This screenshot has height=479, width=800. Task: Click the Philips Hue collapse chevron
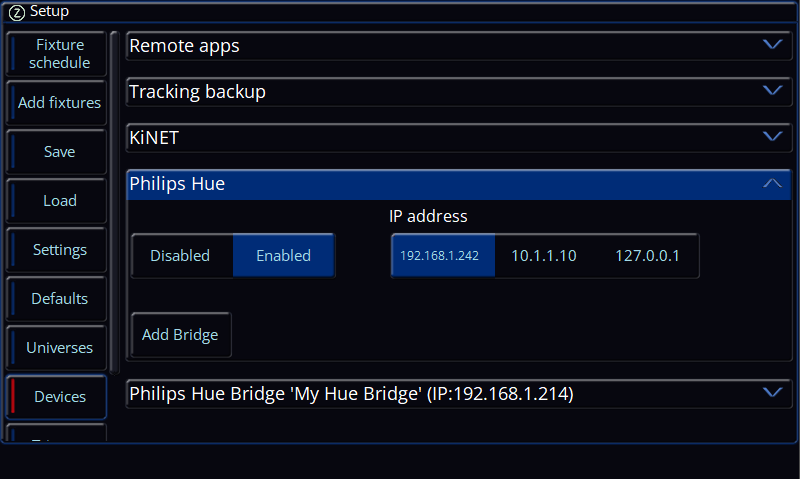pos(772,183)
